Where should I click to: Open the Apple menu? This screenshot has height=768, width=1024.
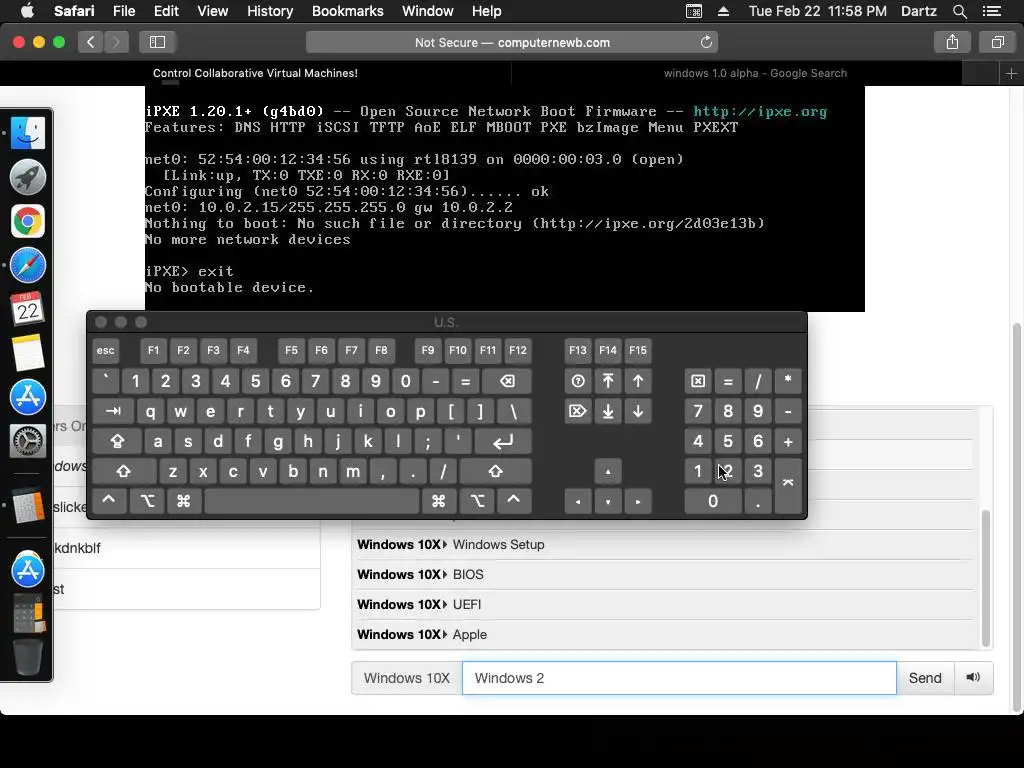click(x=27, y=11)
